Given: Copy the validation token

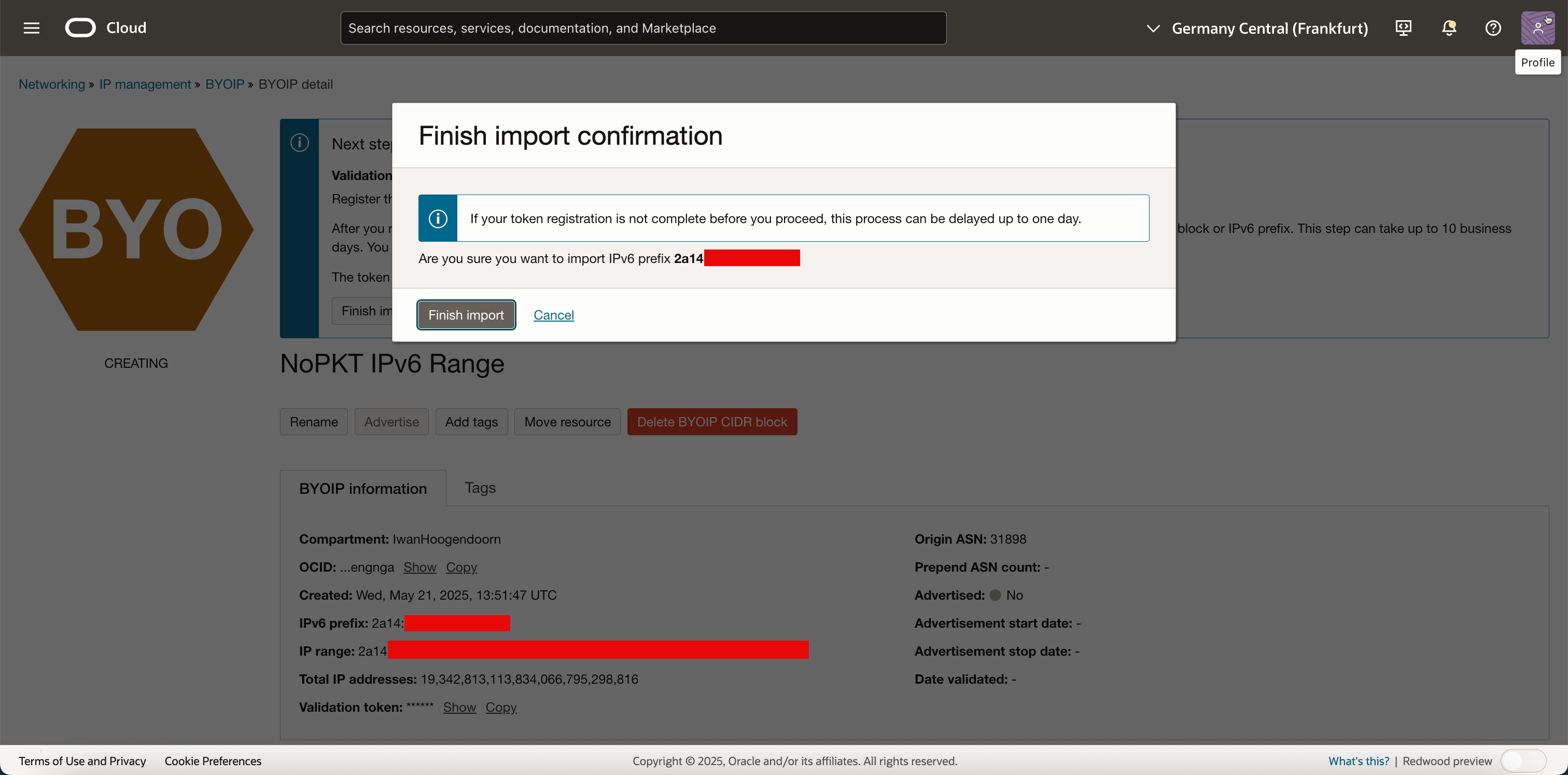Looking at the screenshot, I should click(x=500, y=707).
